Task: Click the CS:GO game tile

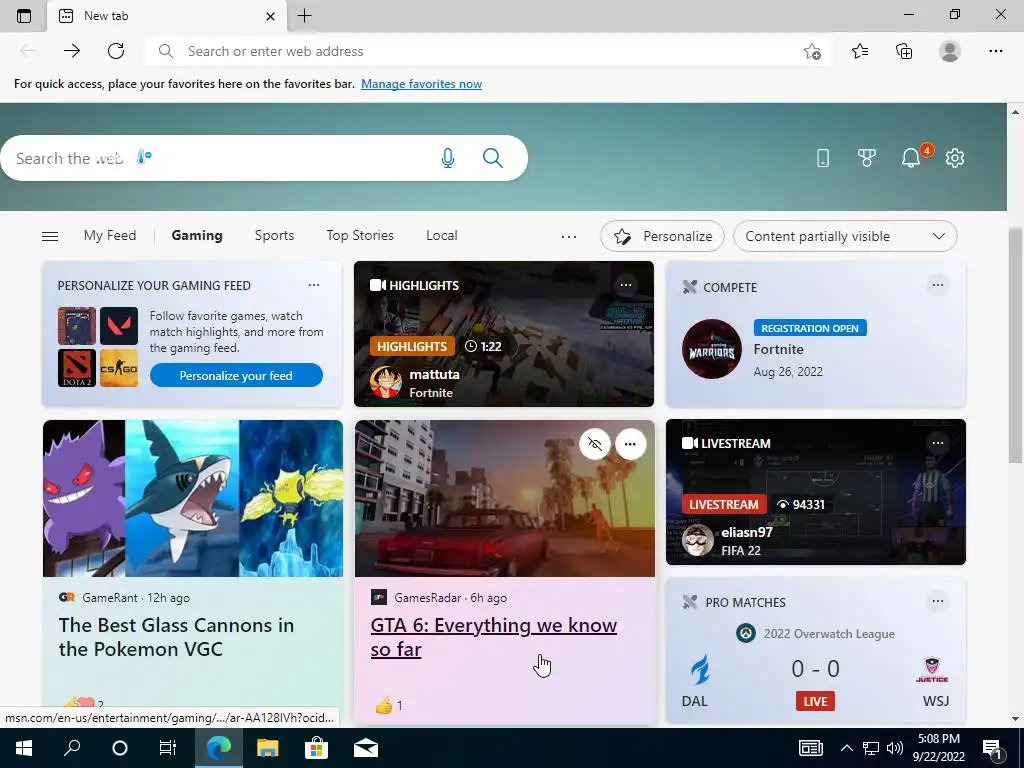Action: point(119,368)
